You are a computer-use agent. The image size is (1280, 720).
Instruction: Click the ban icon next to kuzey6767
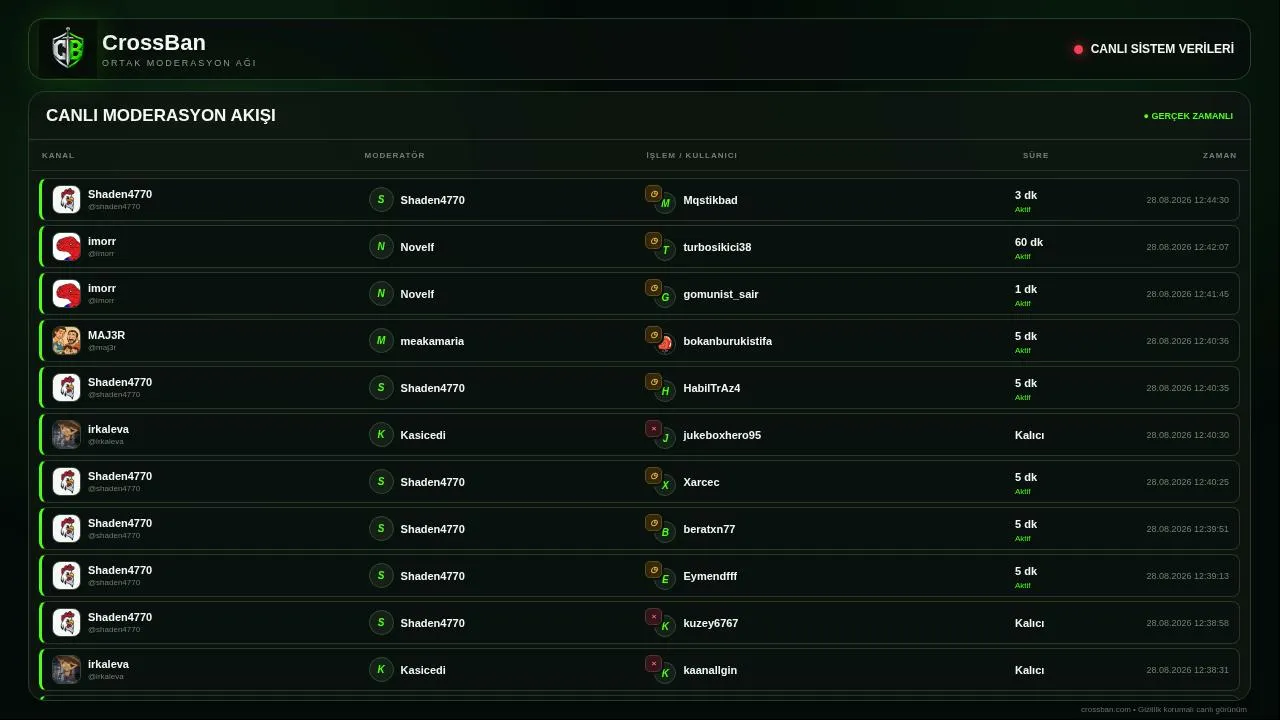[653, 617]
